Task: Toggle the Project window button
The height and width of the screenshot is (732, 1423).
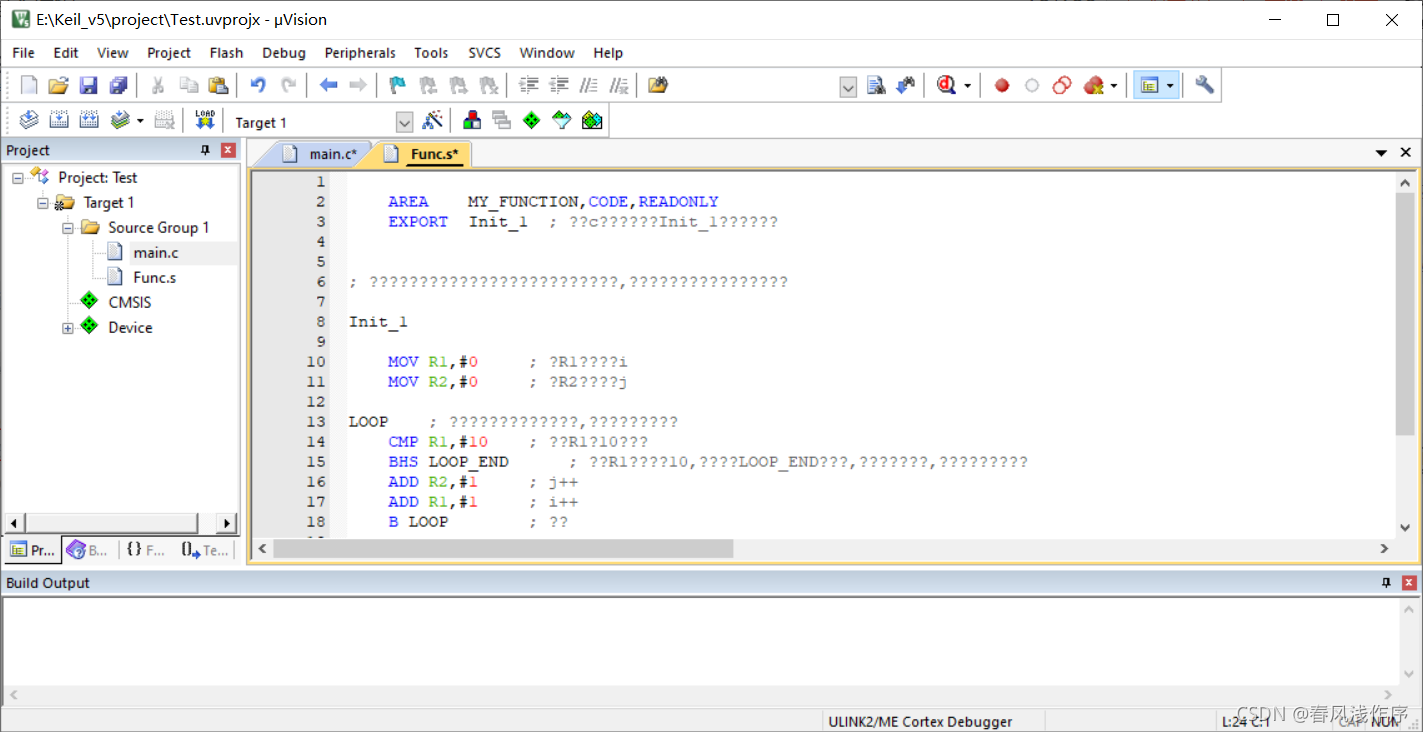Action: (x=1148, y=86)
